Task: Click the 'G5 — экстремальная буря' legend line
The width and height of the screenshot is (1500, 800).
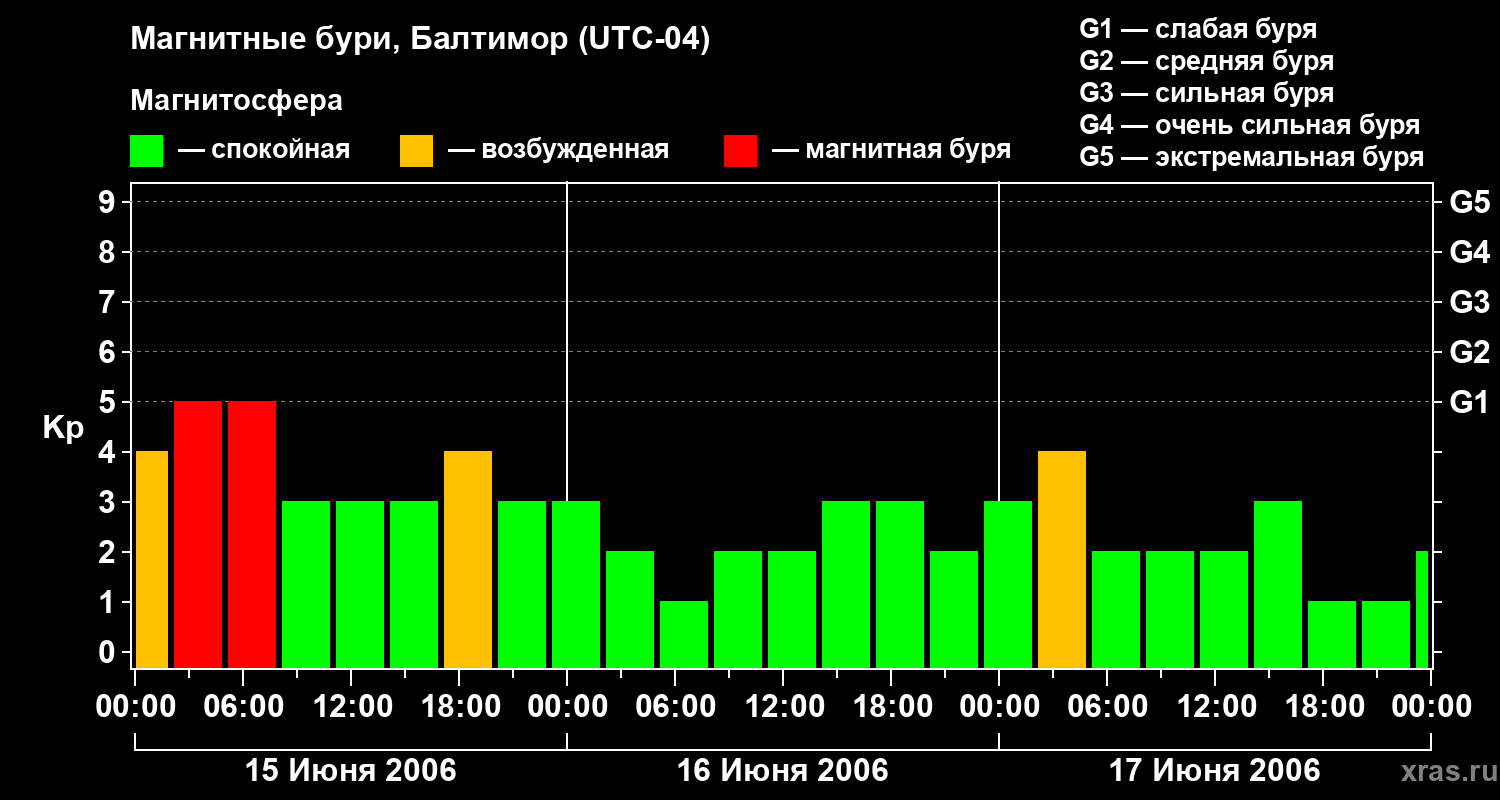Action: pyautogui.click(x=1252, y=157)
